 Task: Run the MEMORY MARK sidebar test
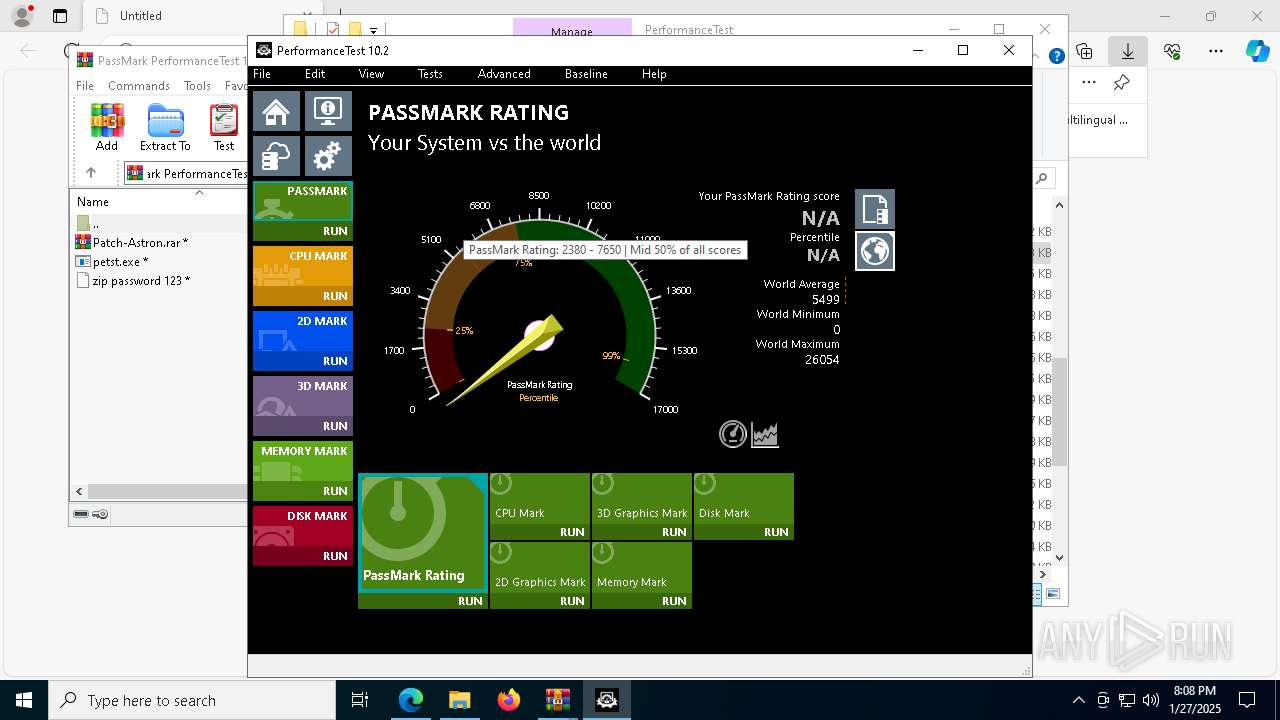coord(335,491)
